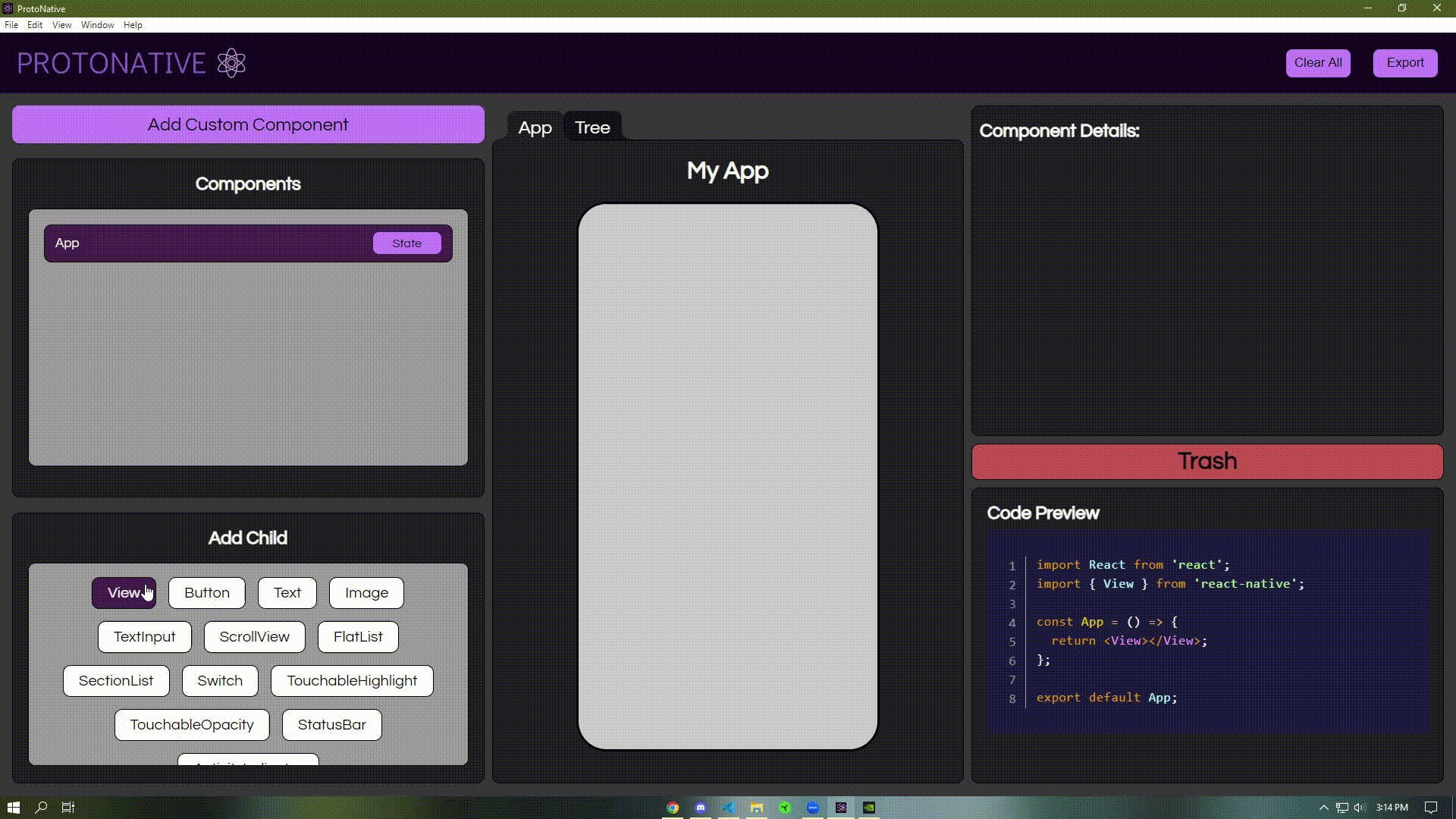This screenshot has width=1456, height=819.
Task: Select the View child component button
Action: [x=124, y=592]
